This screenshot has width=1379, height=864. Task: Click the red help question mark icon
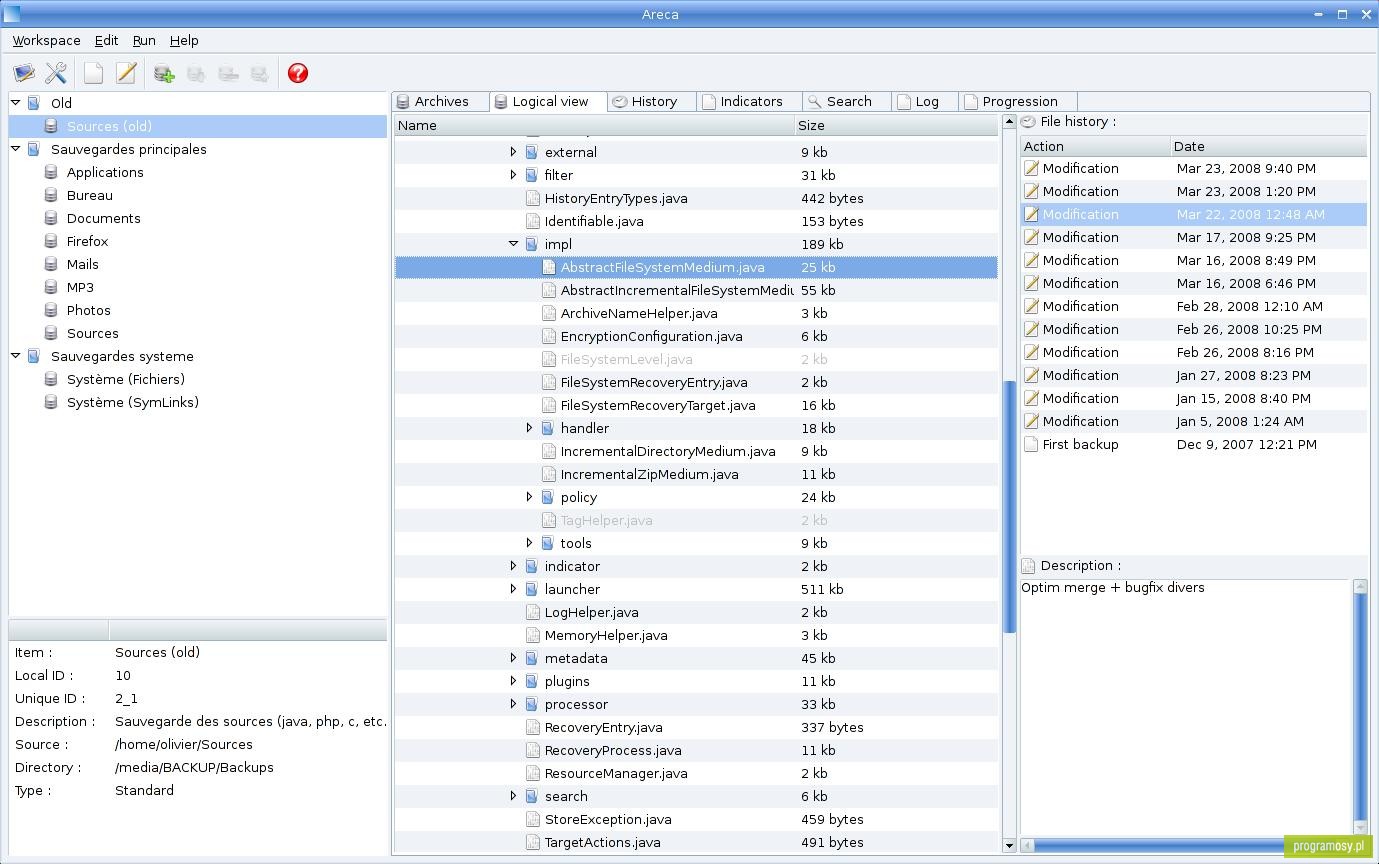click(297, 73)
